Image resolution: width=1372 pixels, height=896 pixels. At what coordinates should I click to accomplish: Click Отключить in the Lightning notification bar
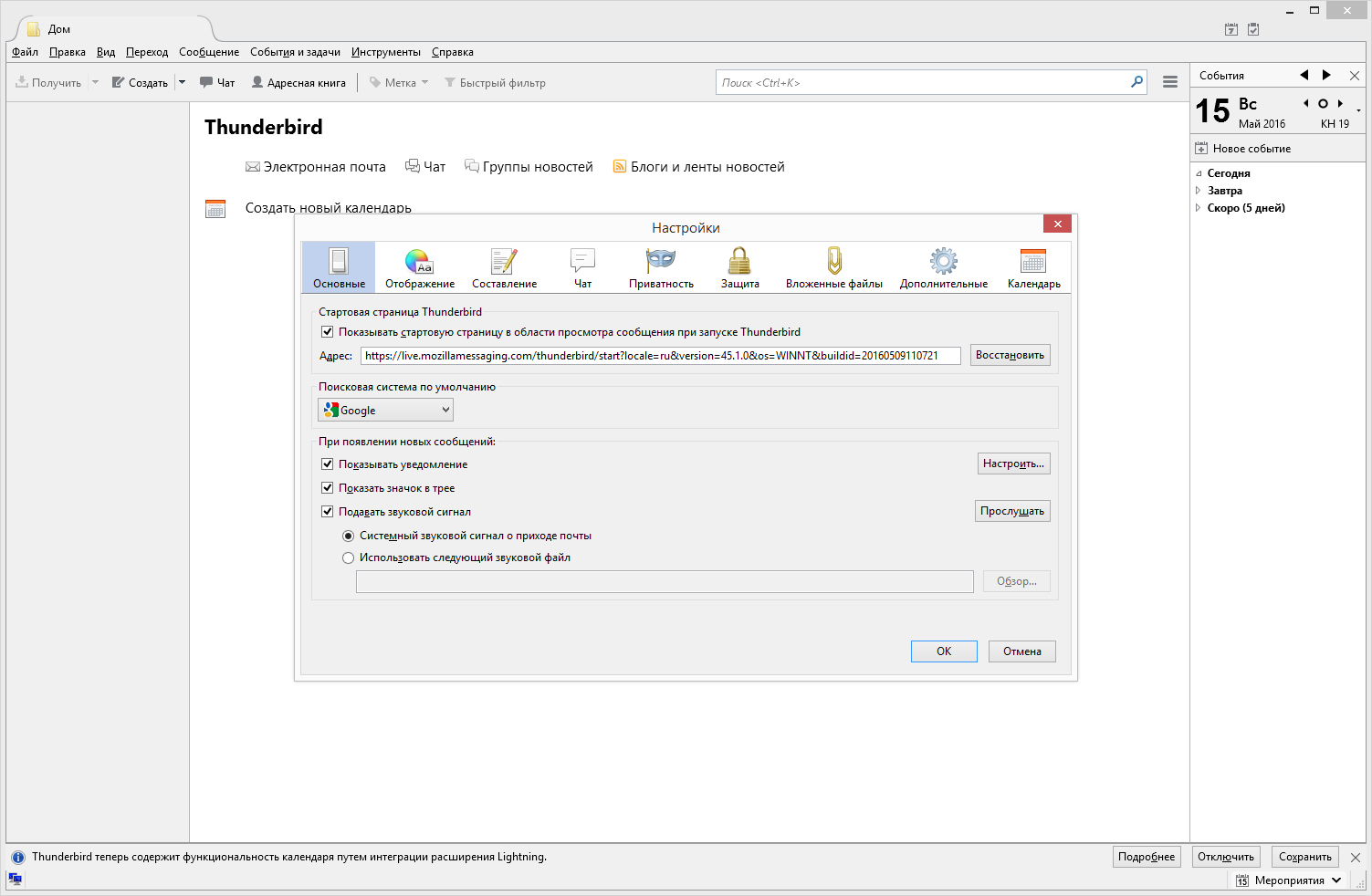(1226, 857)
